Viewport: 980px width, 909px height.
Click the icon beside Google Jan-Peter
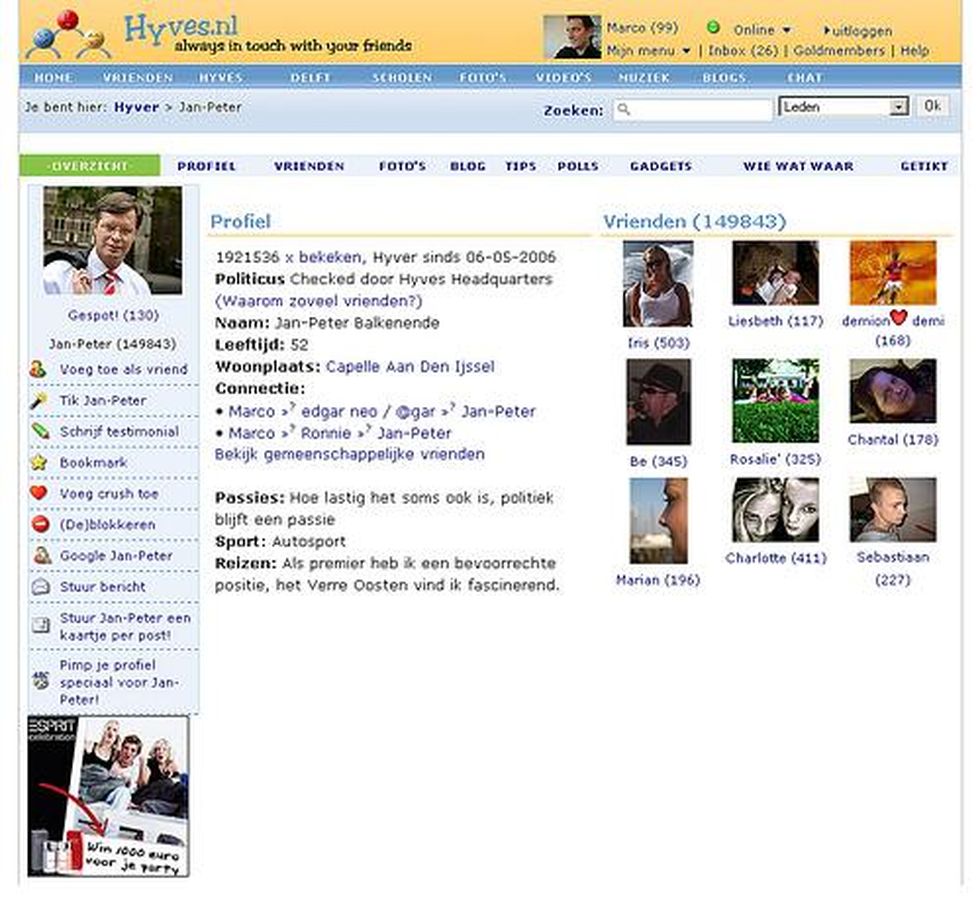click(x=42, y=555)
